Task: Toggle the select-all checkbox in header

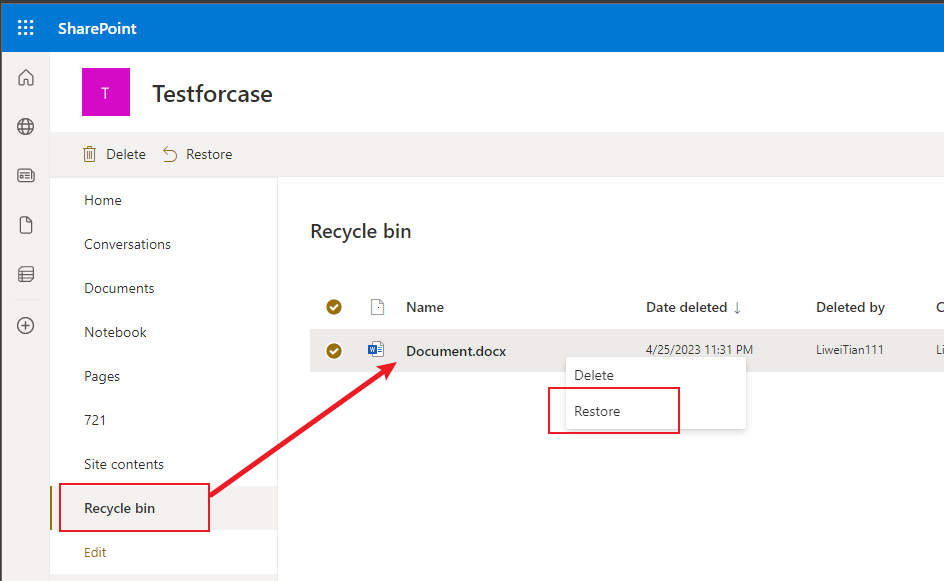Action: [x=334, y=307]
